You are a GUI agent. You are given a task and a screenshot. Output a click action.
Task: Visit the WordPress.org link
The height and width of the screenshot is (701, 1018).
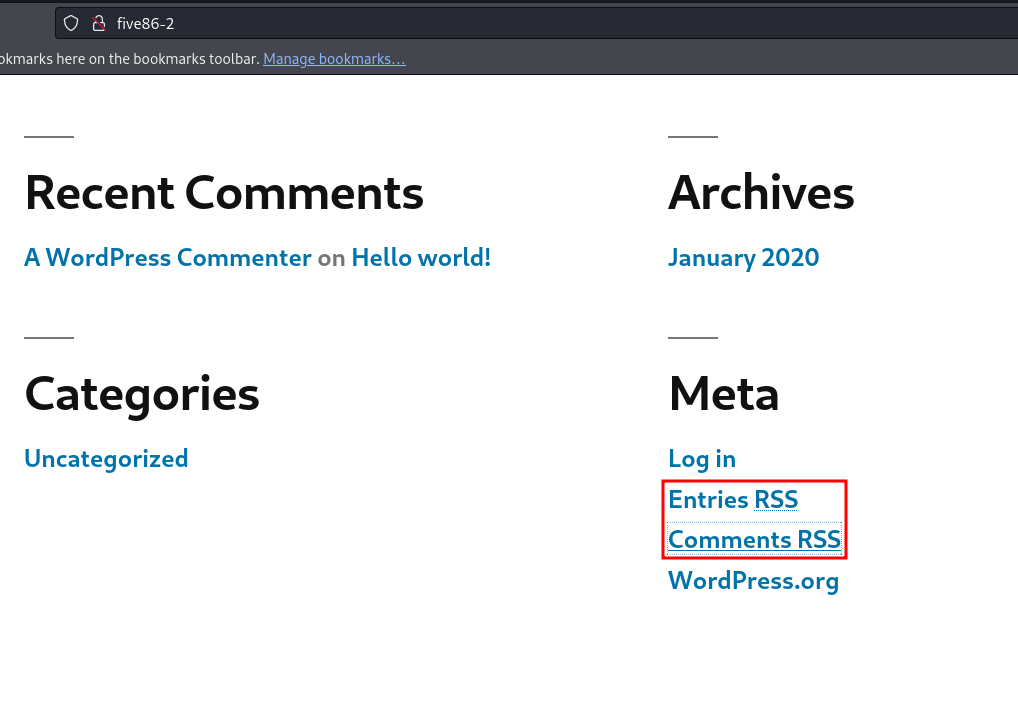[x=753, y=580]
